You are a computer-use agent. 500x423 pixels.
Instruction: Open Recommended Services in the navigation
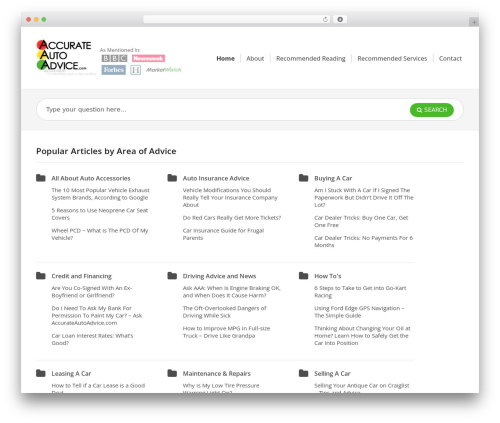coord(392,58)
